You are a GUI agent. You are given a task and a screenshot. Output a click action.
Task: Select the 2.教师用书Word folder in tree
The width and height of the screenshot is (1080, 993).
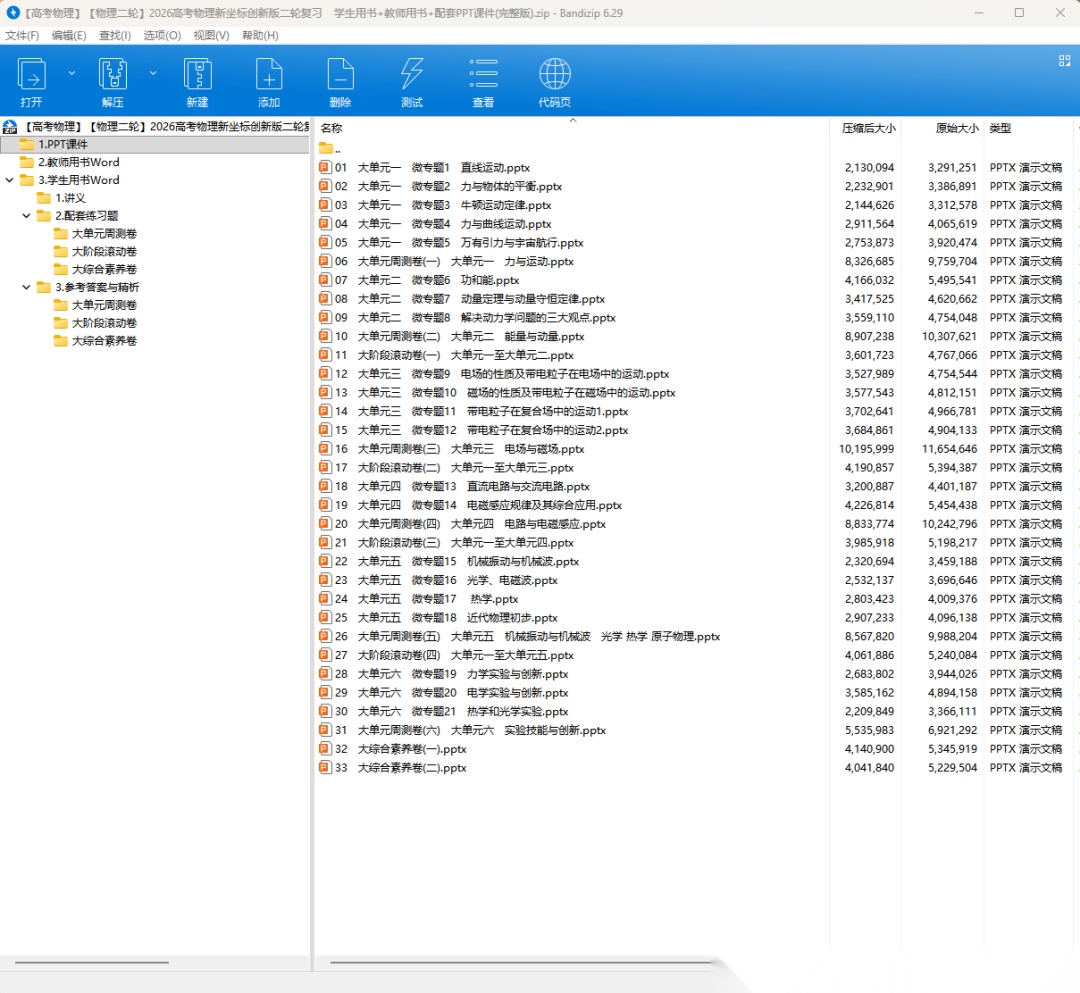[x=79, y=162]
